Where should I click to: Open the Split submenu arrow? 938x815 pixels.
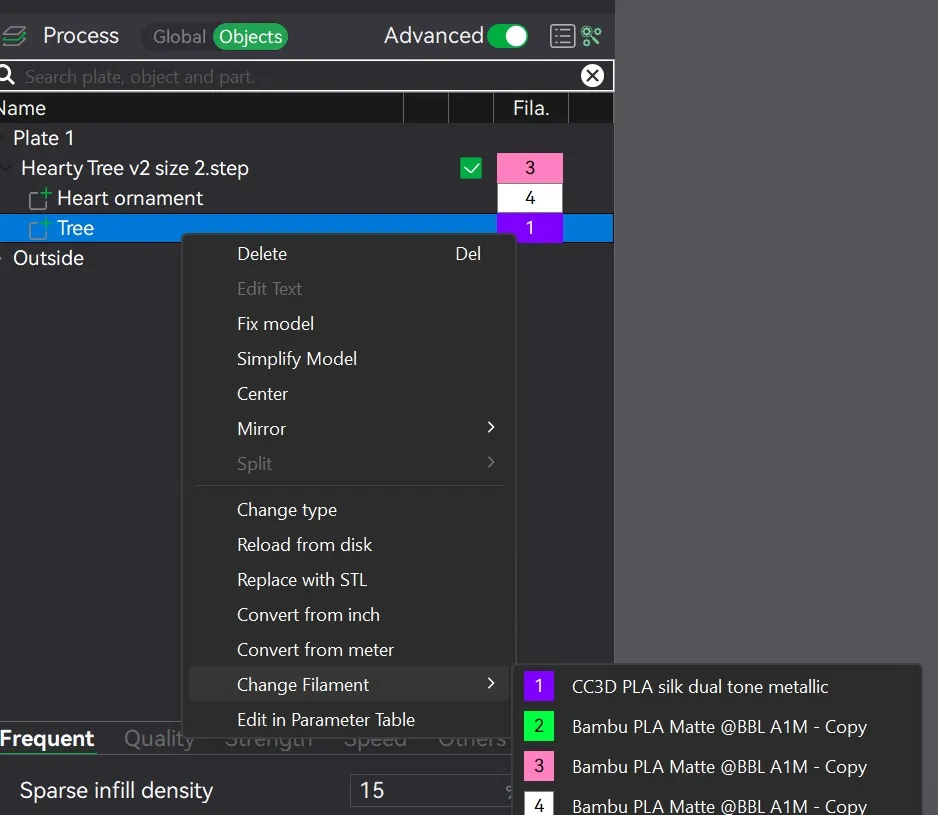[491, 463]
